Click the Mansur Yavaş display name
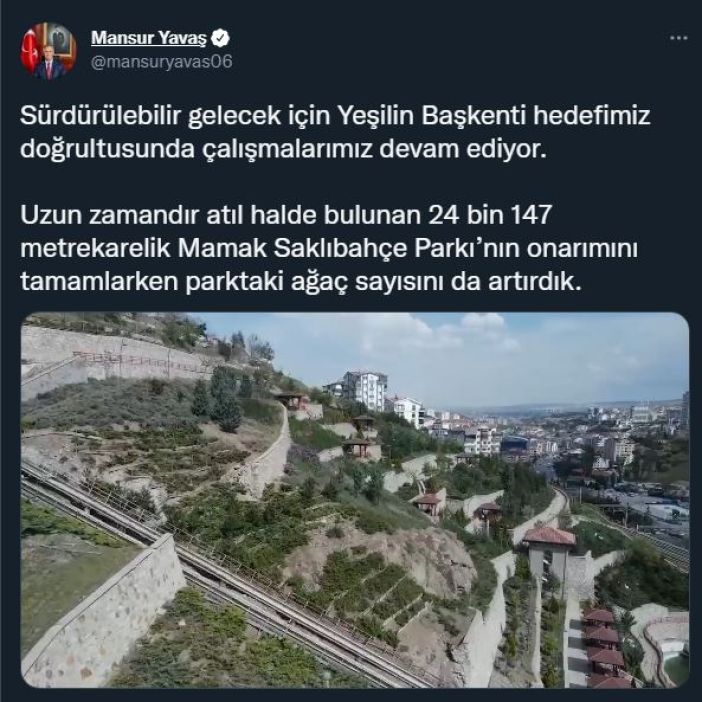702x702 pixels. pos(149,39)
